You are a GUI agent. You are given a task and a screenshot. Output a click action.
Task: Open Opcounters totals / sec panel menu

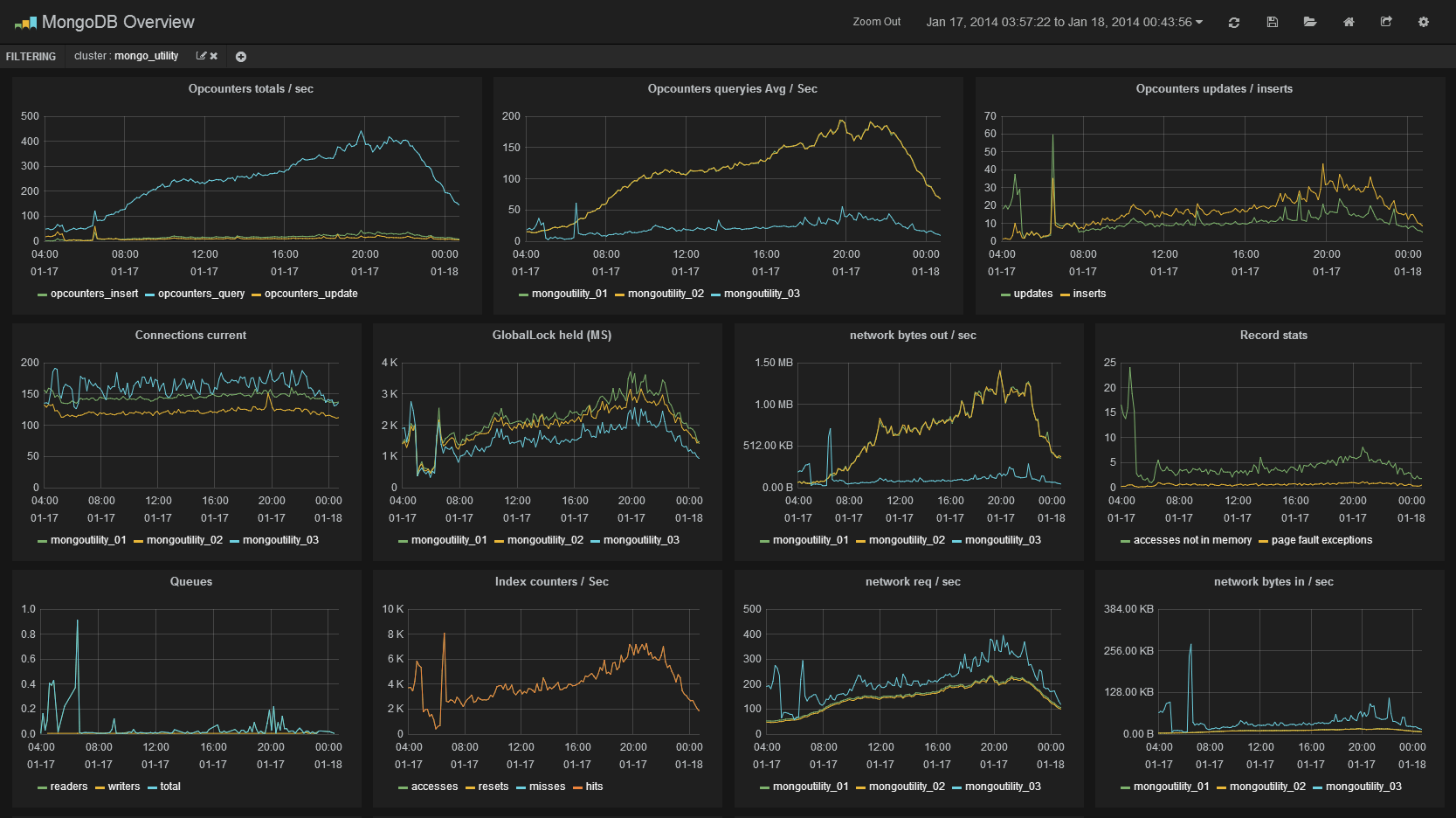click(x=251, y=89)
